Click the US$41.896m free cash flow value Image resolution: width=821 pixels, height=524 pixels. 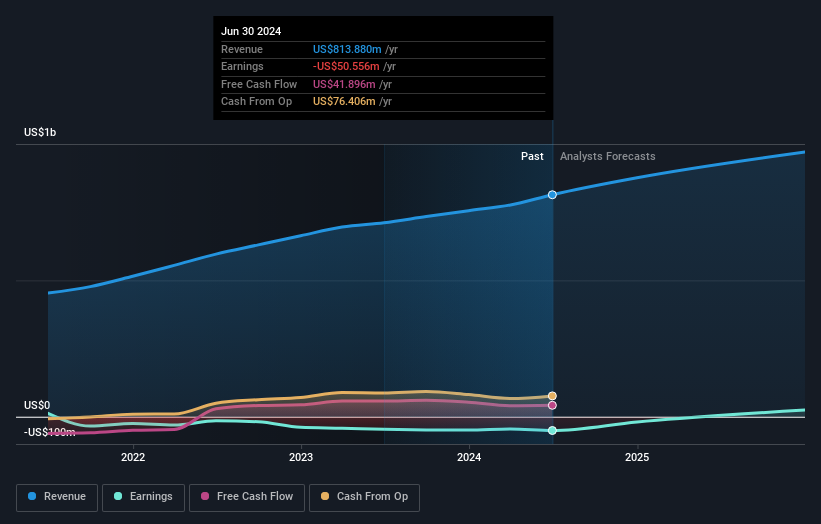tap(344, 84)
